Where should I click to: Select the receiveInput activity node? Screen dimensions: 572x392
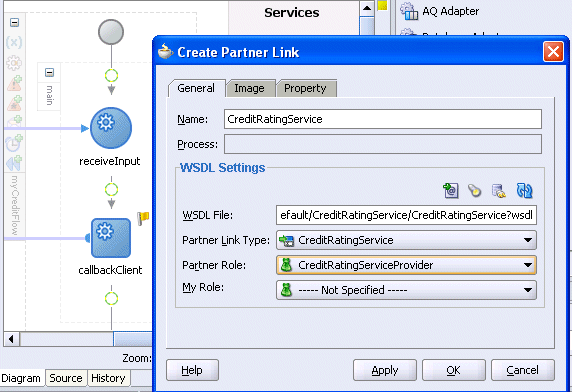point(111,128)
